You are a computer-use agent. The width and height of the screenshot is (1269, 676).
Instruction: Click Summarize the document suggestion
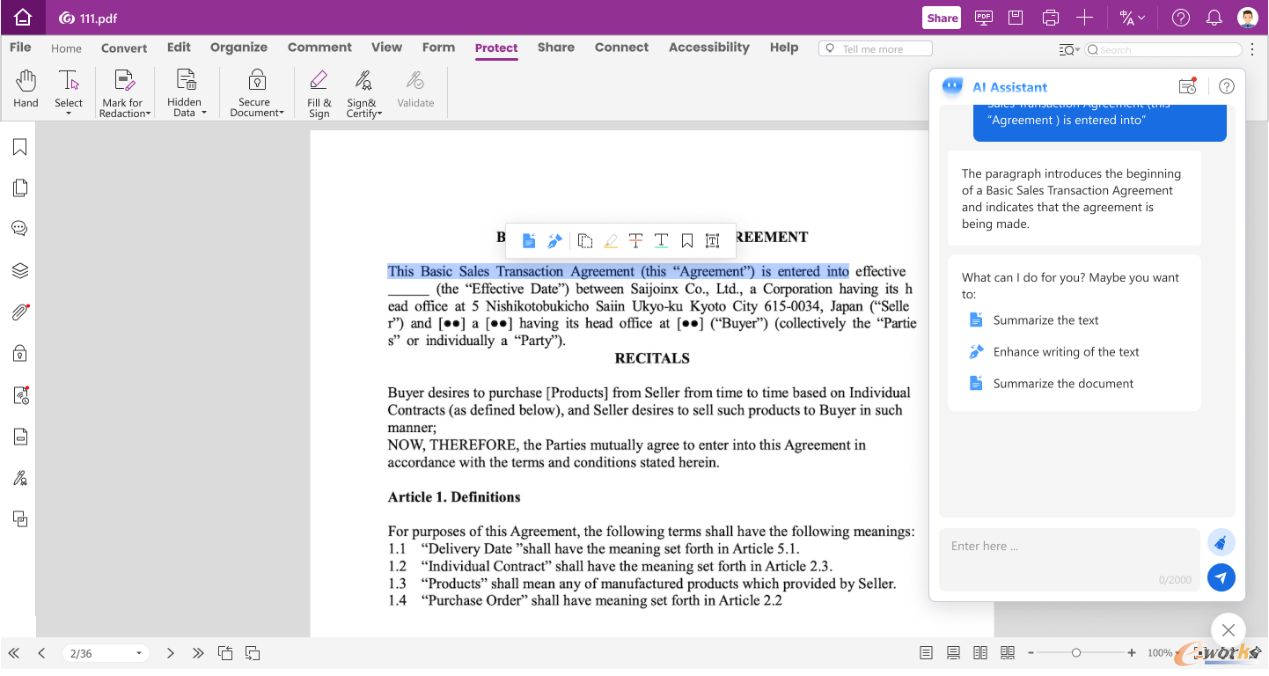coord(1051,383)
